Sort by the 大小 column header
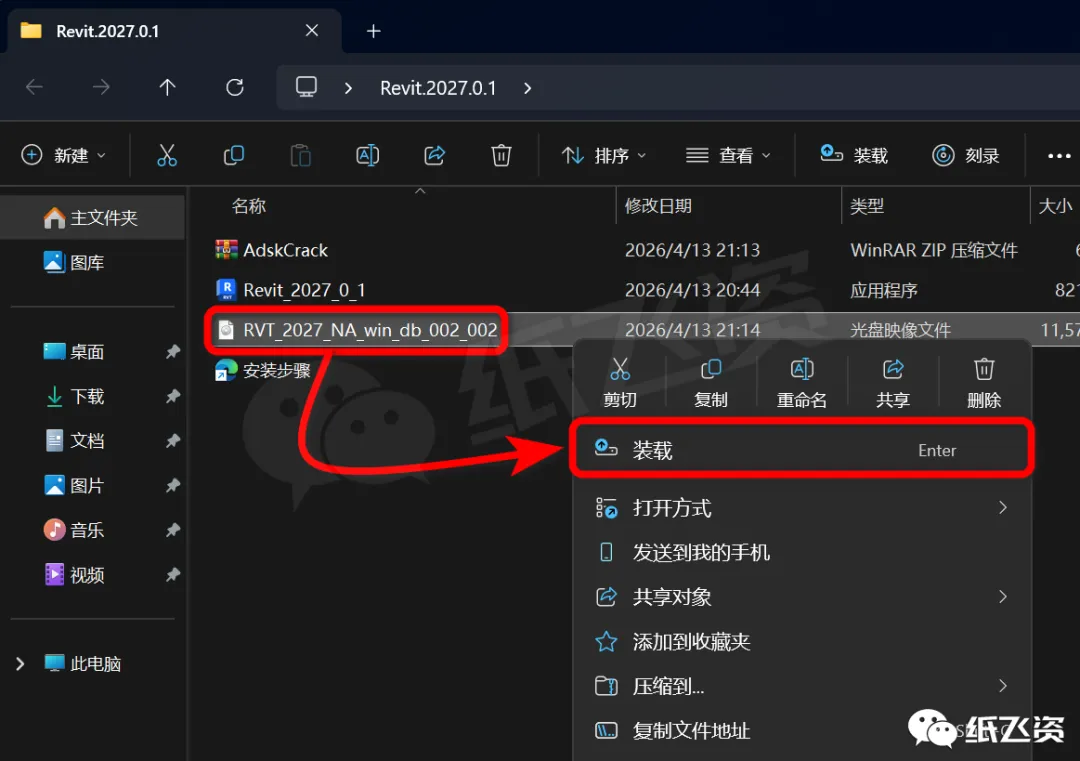Viewport: 1080px width, 761px height. pos(1055,206)
